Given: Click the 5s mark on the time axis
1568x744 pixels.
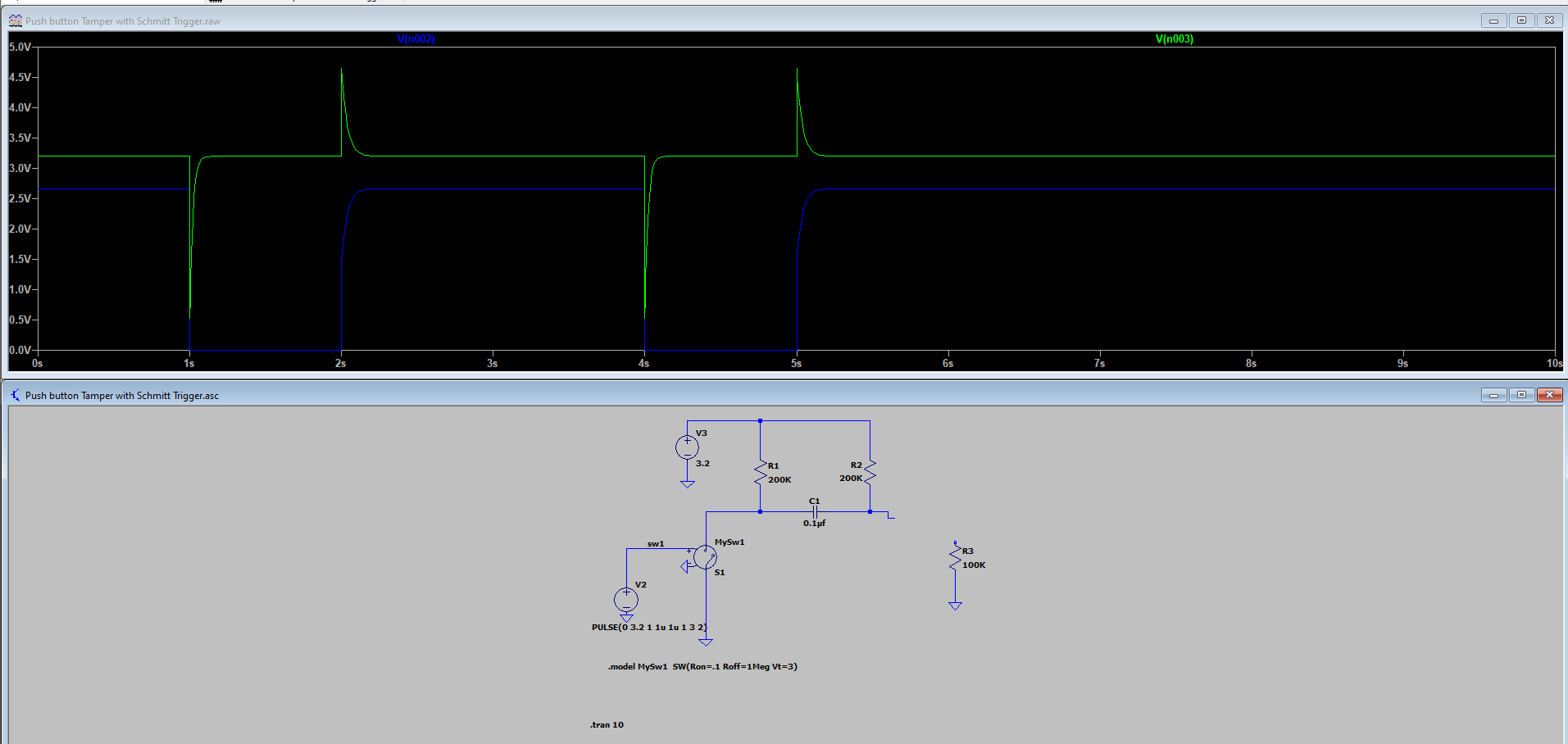Looking at the screenshot, I should point(797,363).
